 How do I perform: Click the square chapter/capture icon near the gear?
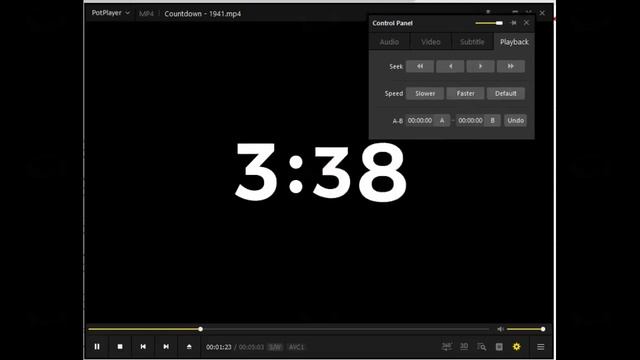[x=499, y=347]
